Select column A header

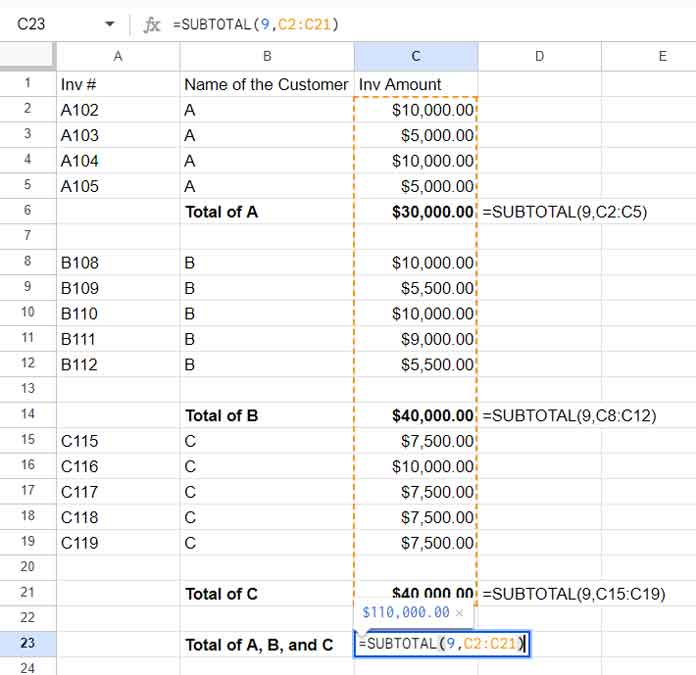click(x=118, y=56)
